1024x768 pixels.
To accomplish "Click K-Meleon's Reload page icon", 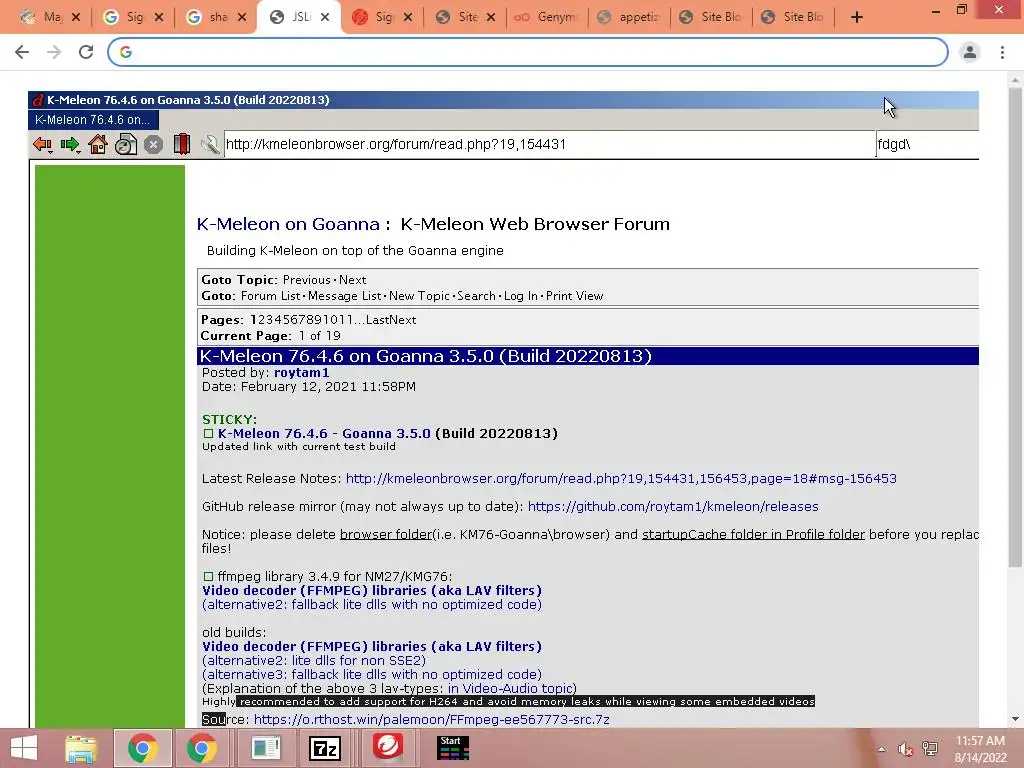I will tap(126, 144).
